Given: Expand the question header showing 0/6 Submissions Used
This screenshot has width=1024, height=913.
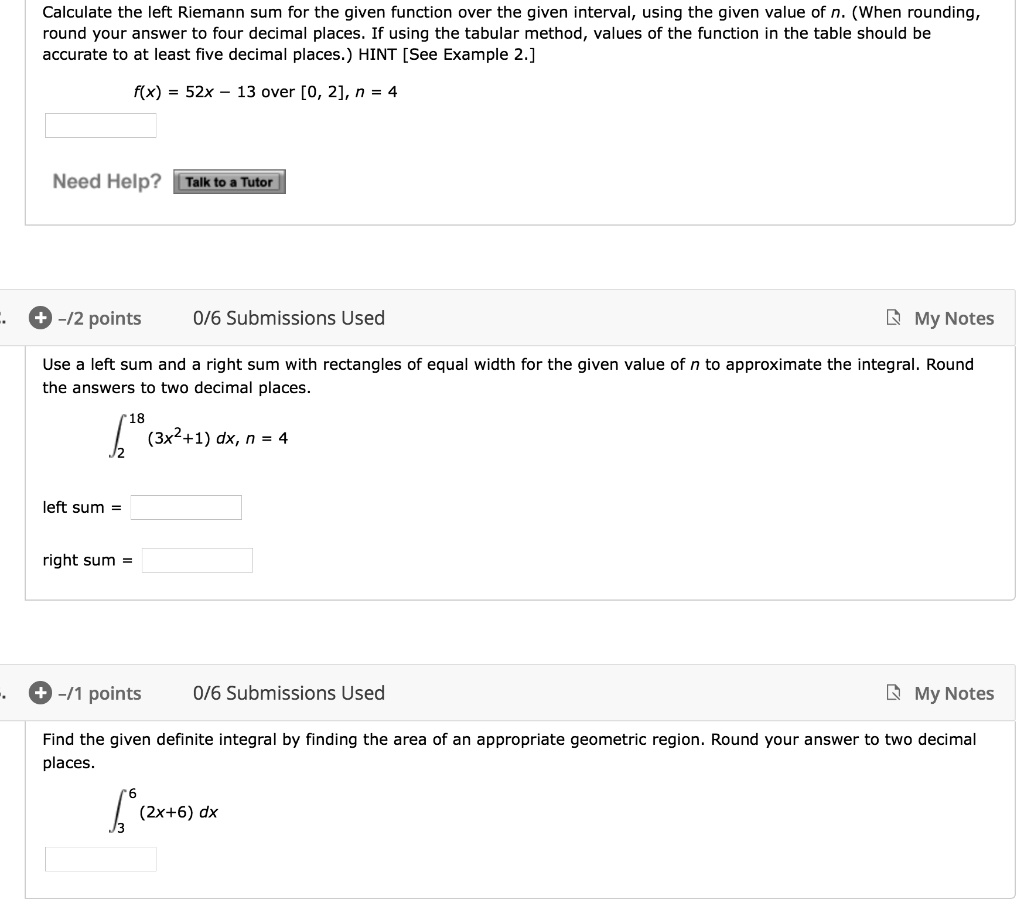Looking at the screenshot, I should (38, 318).
